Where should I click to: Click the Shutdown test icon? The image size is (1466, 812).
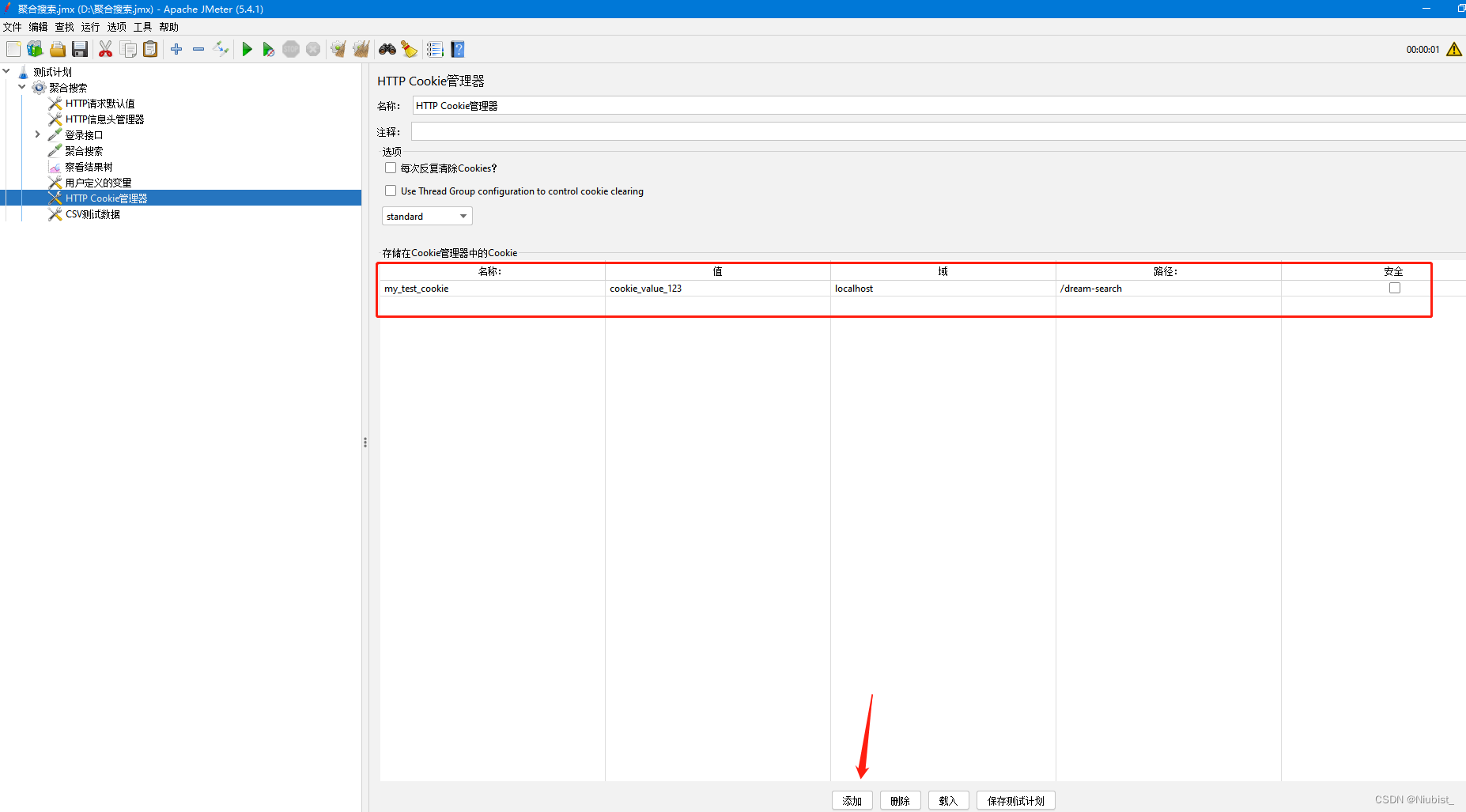(x=313, y=49)
